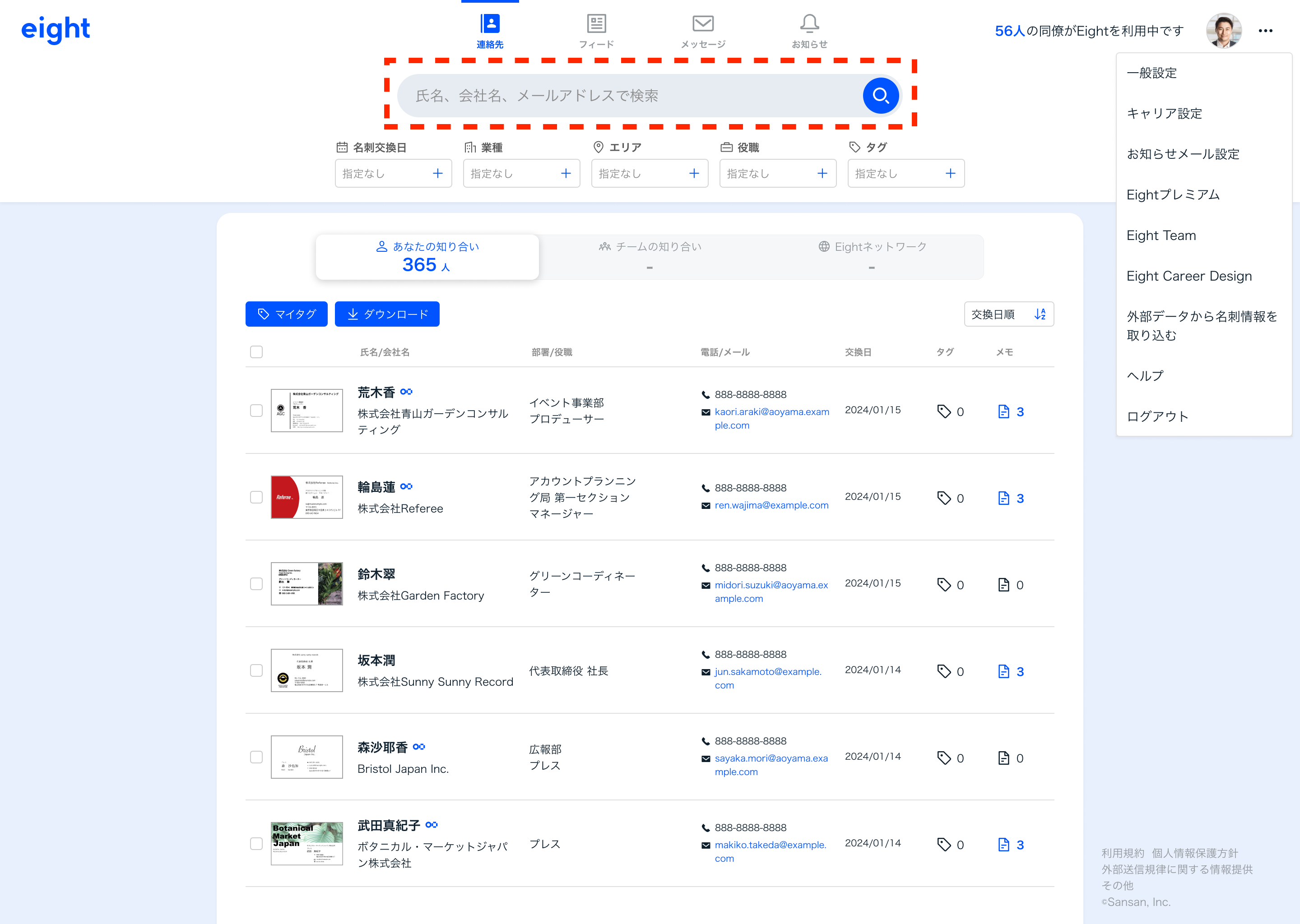The width and height of the screenshot is (1300, 924).
Task: Click the eight logo
Action: (55, 30)
